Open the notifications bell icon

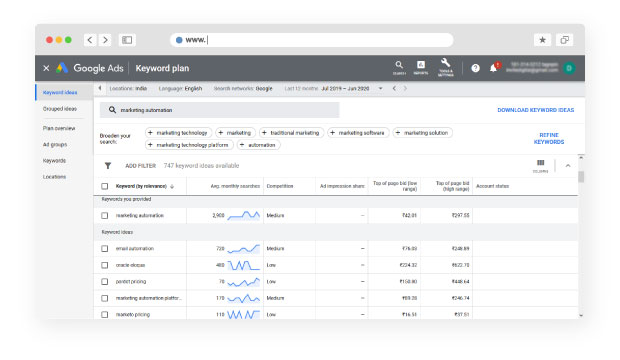tap(493, 68)
